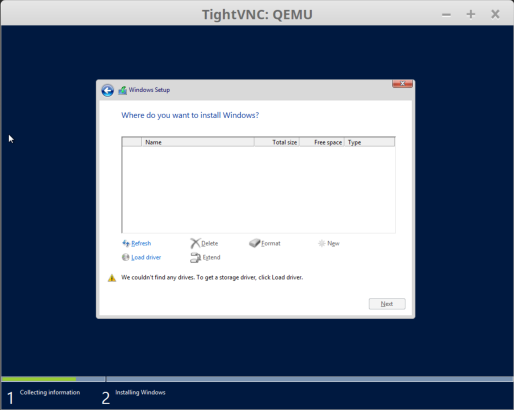Click the TightVNC: QEMU title bar text

point(257,15)
